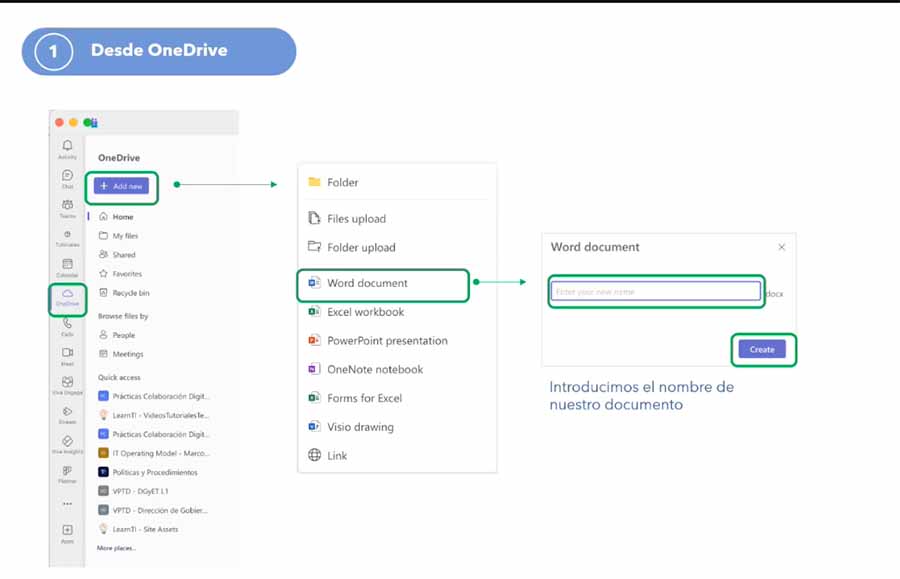Open the Teams section in the sidebar

pos(67,209)
